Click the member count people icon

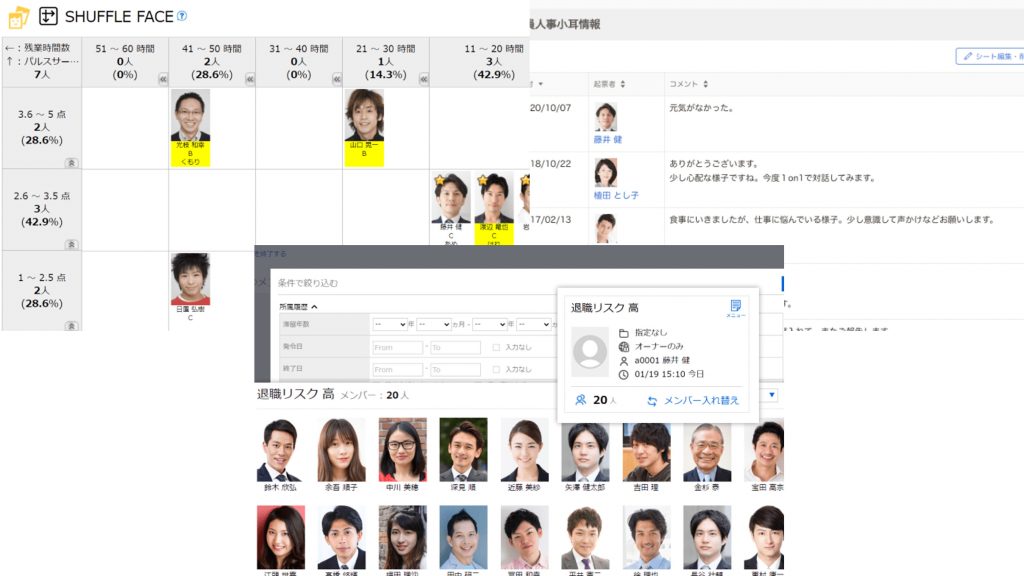(580, 400)
